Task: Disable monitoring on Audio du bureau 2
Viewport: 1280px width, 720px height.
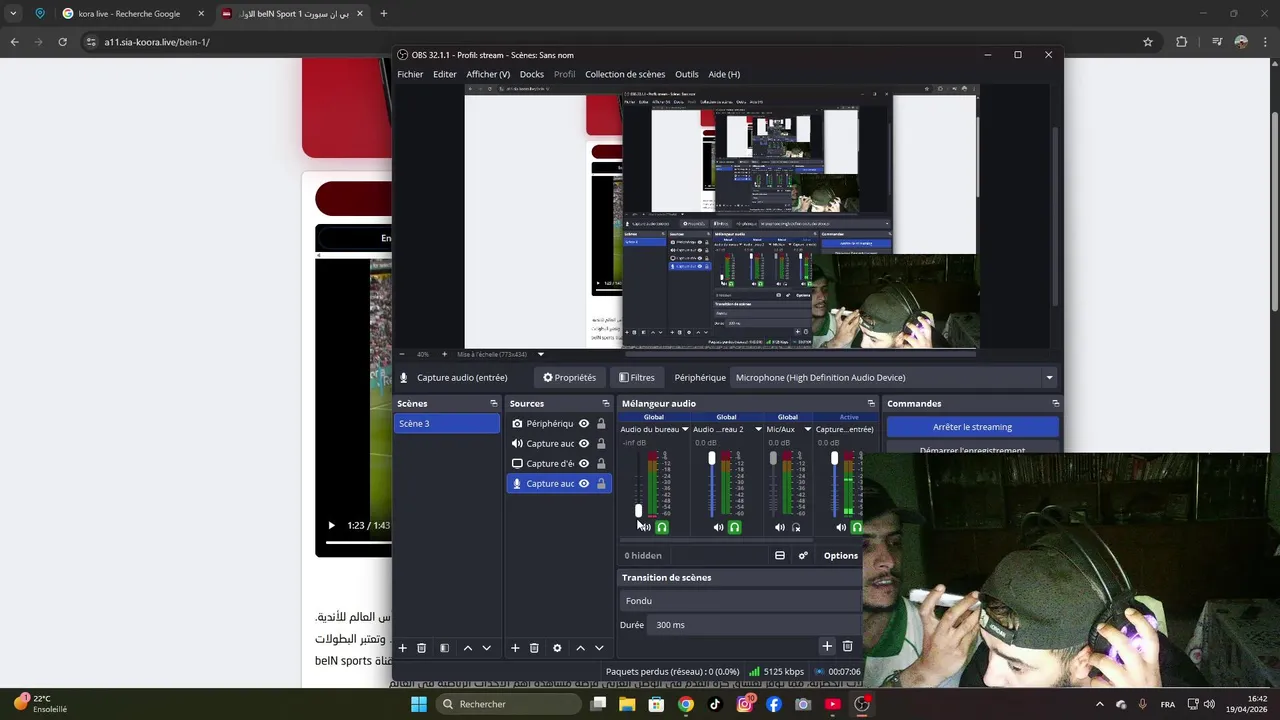Action: click(x=735, y=527)
